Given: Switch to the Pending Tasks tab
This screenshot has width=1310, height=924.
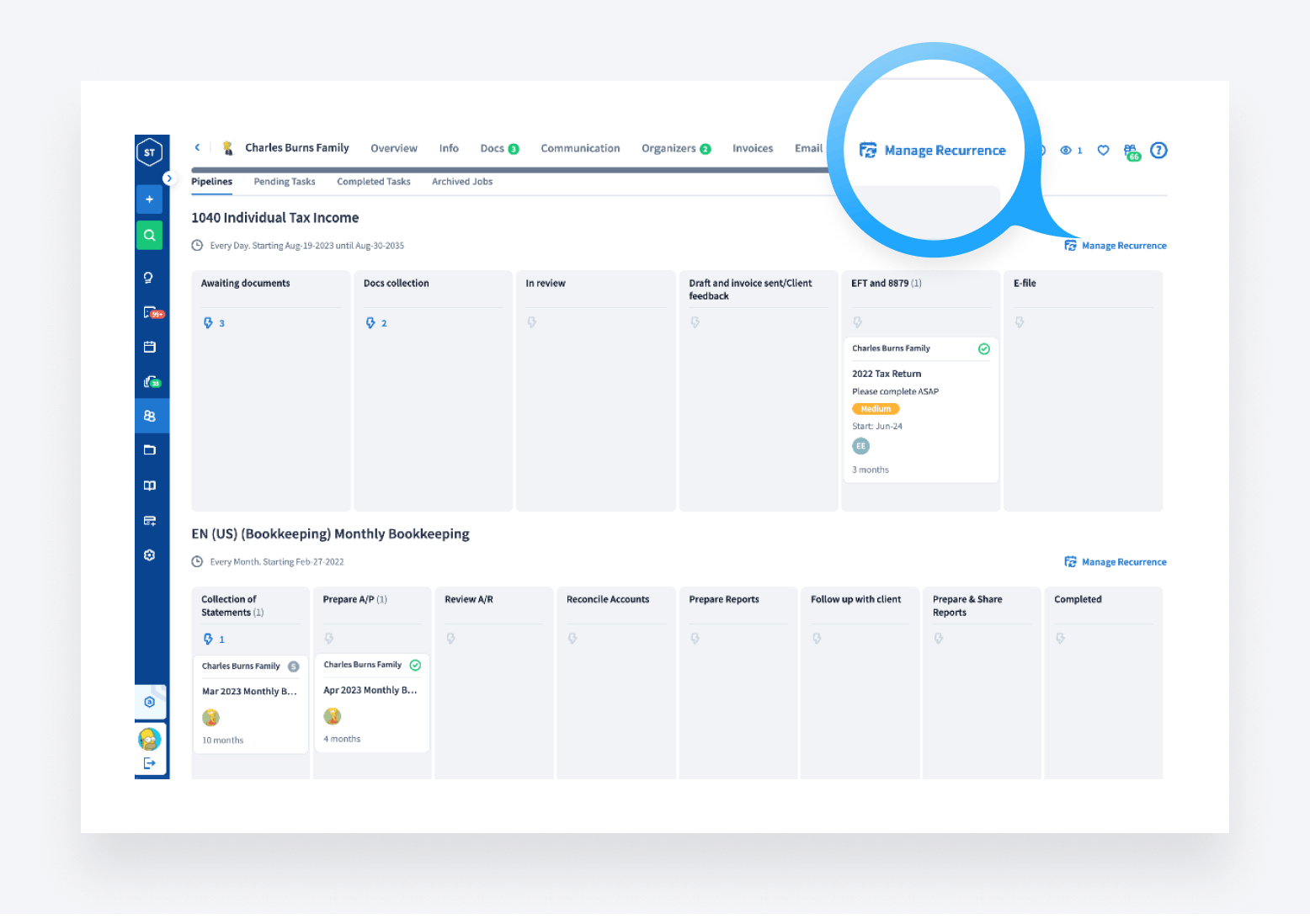Looking at the screenshot, I should [x=285, y=182].
